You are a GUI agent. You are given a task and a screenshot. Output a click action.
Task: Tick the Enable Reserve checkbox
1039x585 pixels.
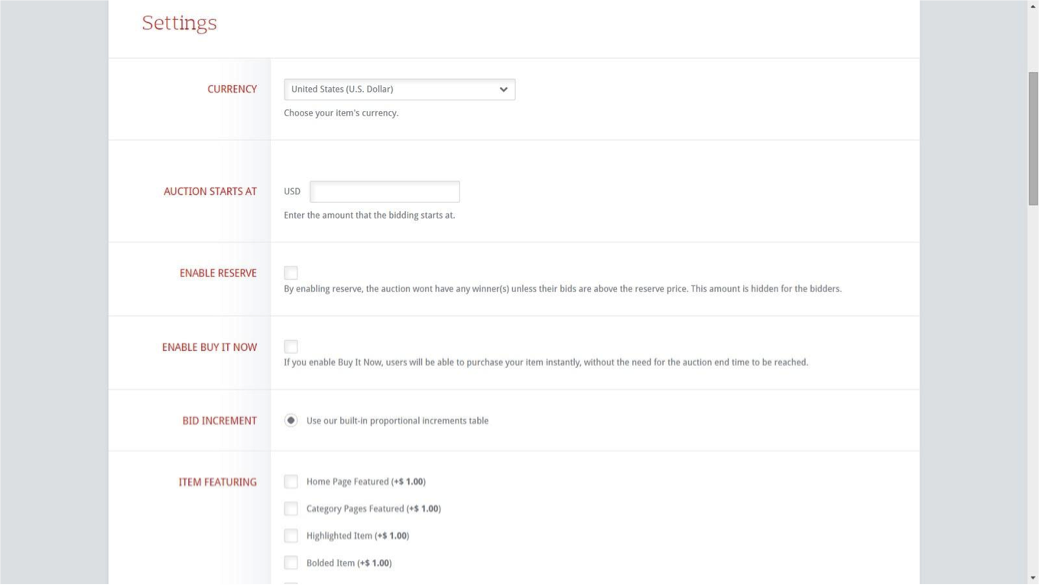[291, 273]
